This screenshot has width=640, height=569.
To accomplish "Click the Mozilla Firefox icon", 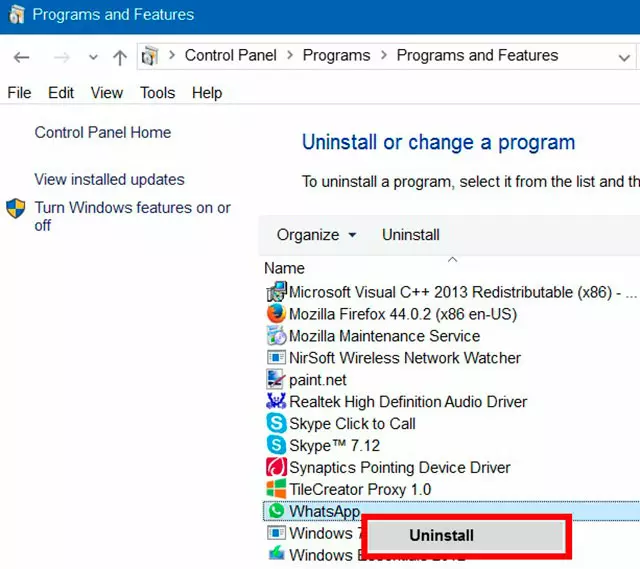I will click(x=276, y=313).
